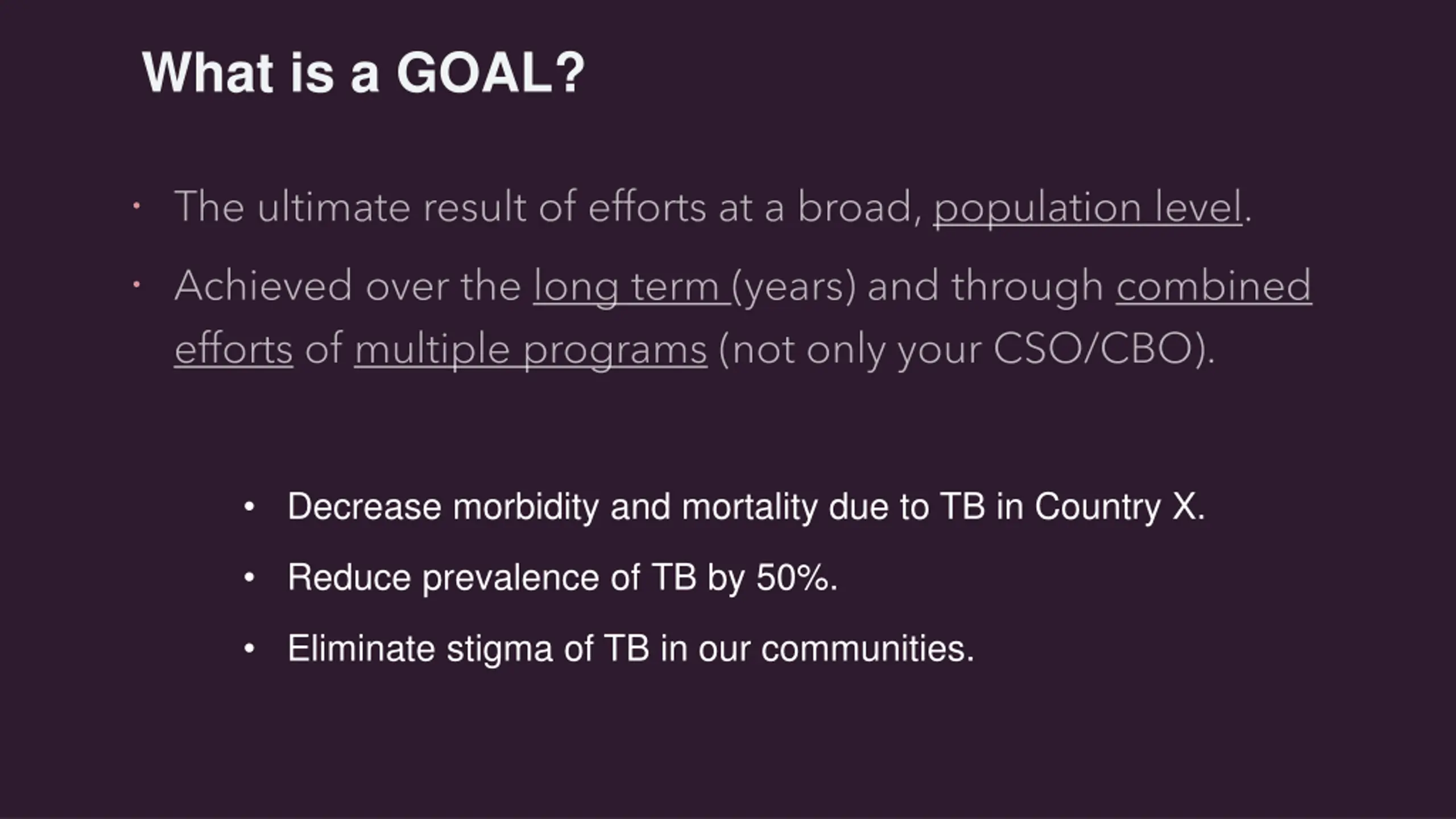The height and width of the screenshot is (819, 1456).
Task: Click the 'What is a GOAL?' slide title
Action: (x=363, y=73)
